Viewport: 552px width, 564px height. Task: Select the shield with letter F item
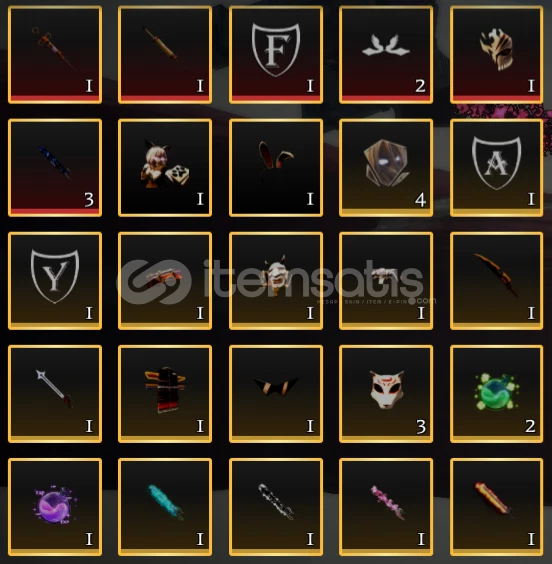276,55
